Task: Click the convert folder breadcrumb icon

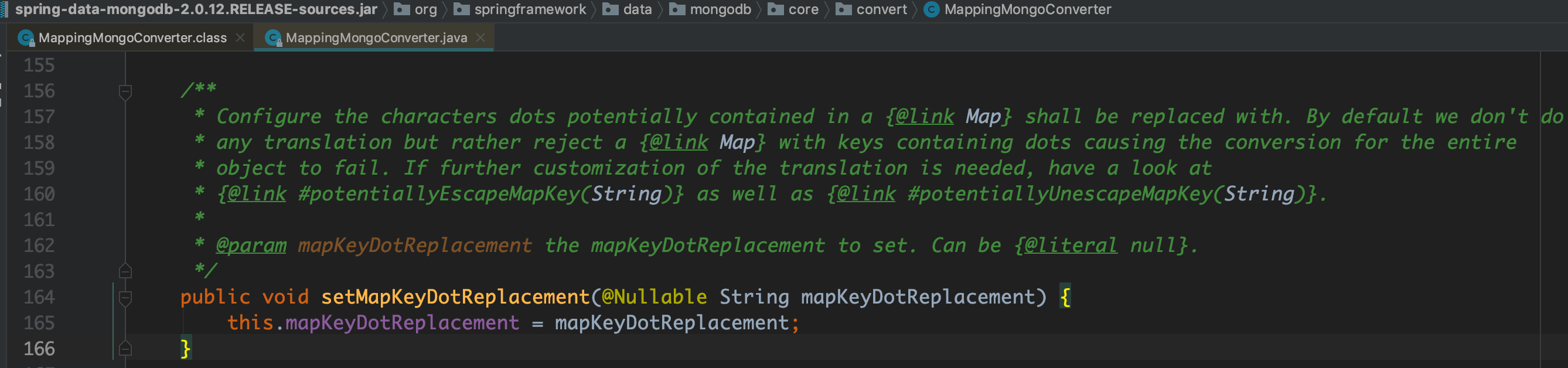Action: (x=844, y=9)
